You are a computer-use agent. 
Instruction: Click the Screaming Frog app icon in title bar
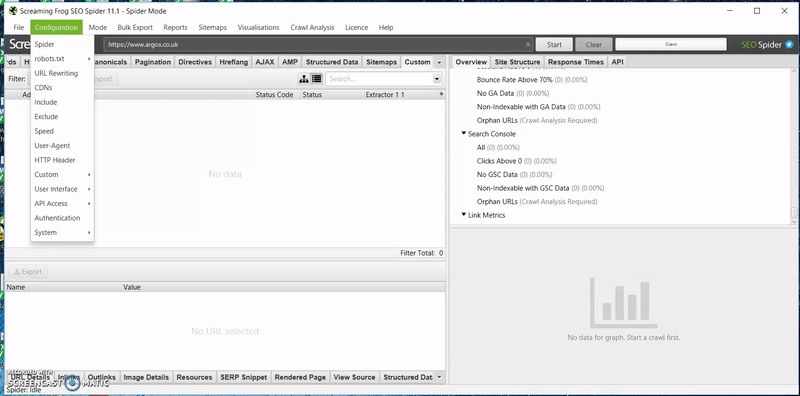(x=13, y=11)
